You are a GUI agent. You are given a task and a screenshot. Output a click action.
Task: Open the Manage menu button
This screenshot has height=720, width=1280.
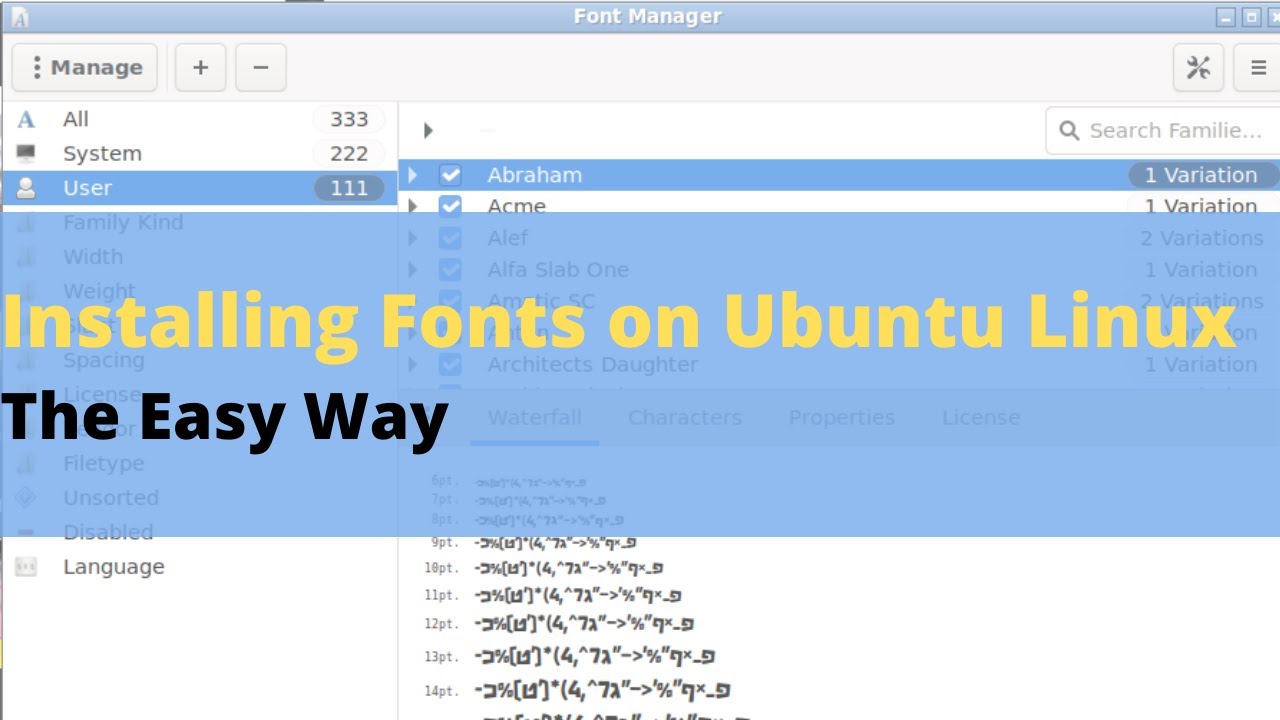coord(85,67)
